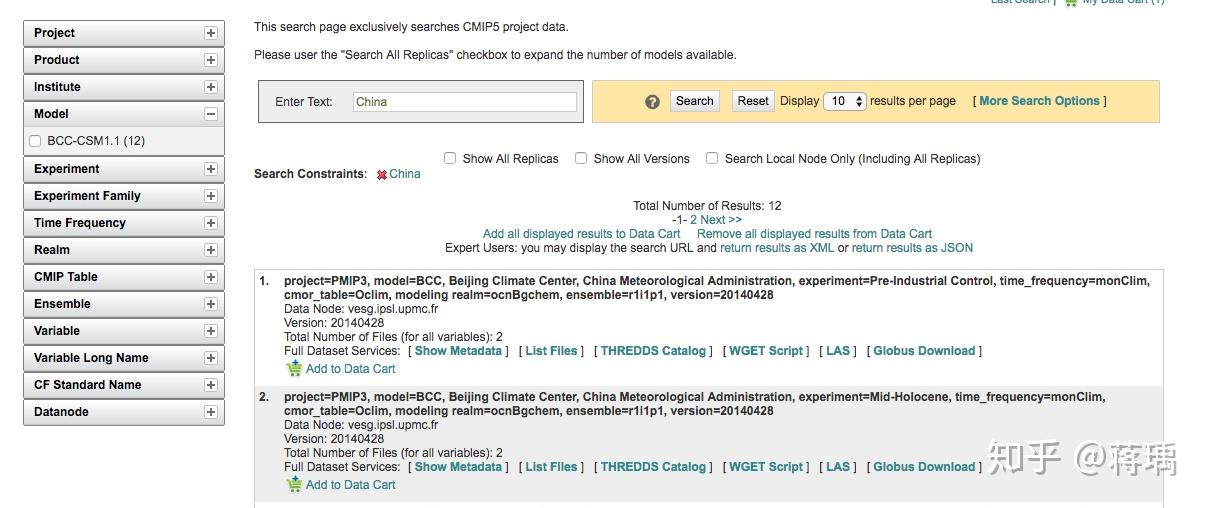Click the cart icon for Pre-Industrial Control result

tap(294, 369)
